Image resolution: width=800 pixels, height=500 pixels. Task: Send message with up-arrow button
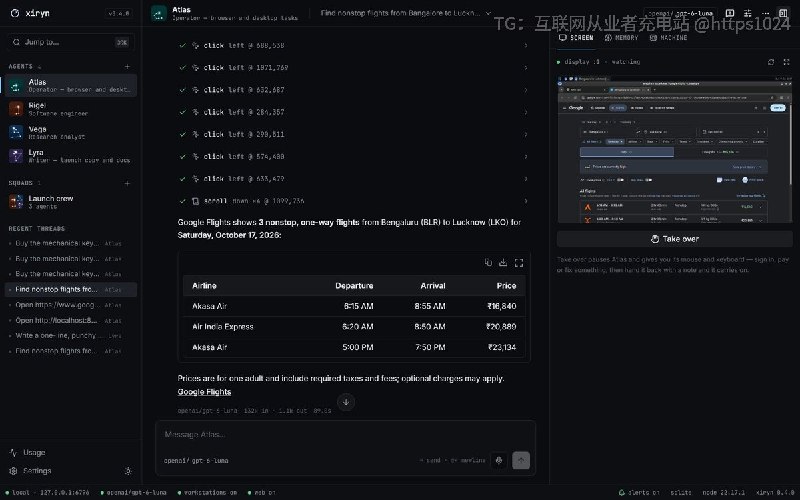point(521,460)
